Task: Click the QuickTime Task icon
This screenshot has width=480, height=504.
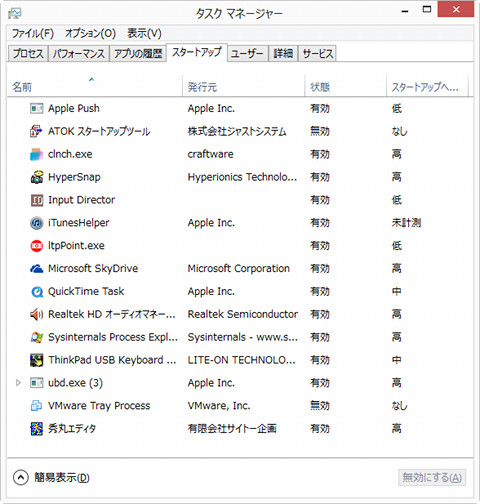Action: point(37,292)
